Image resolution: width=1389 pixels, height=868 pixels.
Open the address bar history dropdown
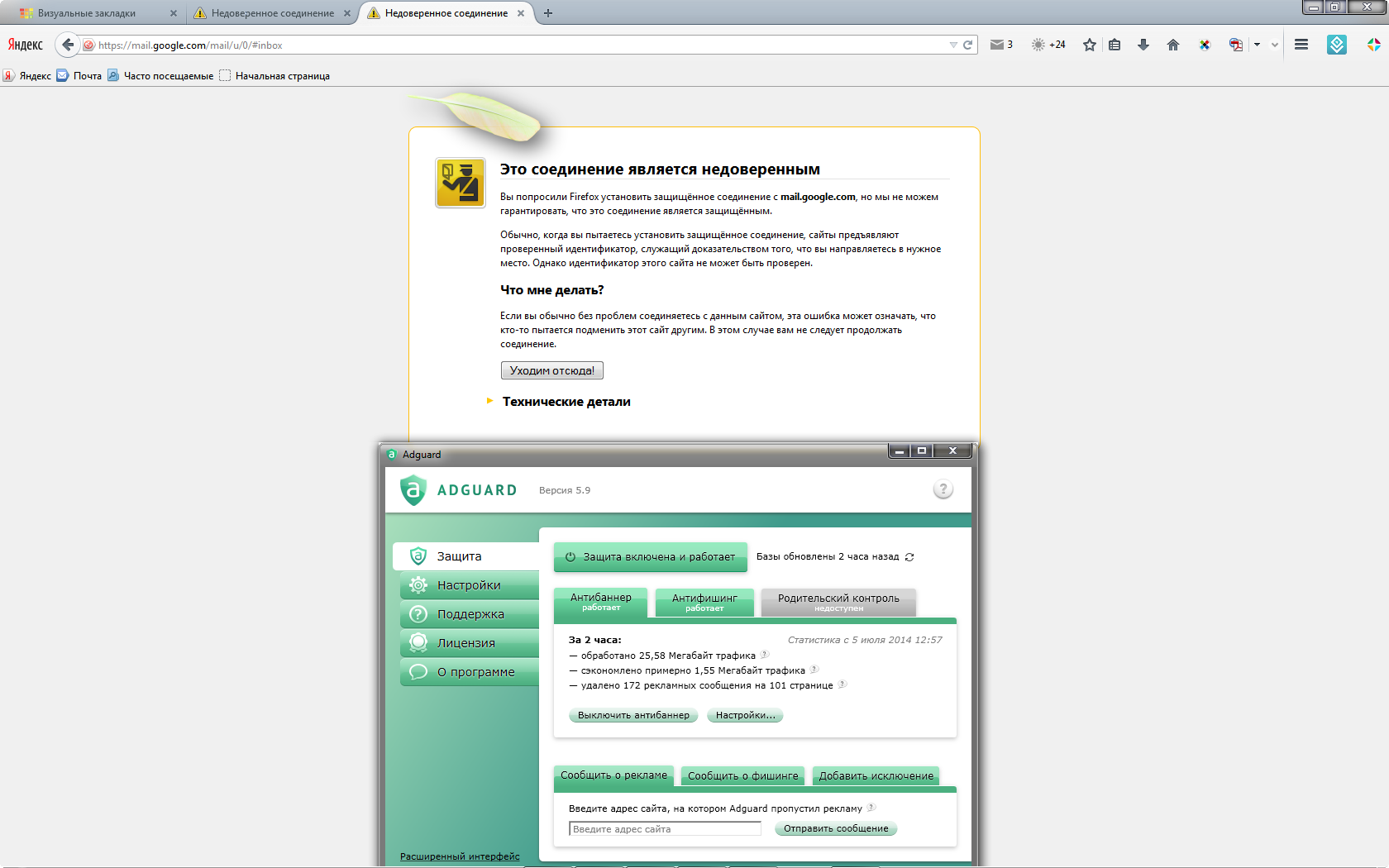(952, 45)
